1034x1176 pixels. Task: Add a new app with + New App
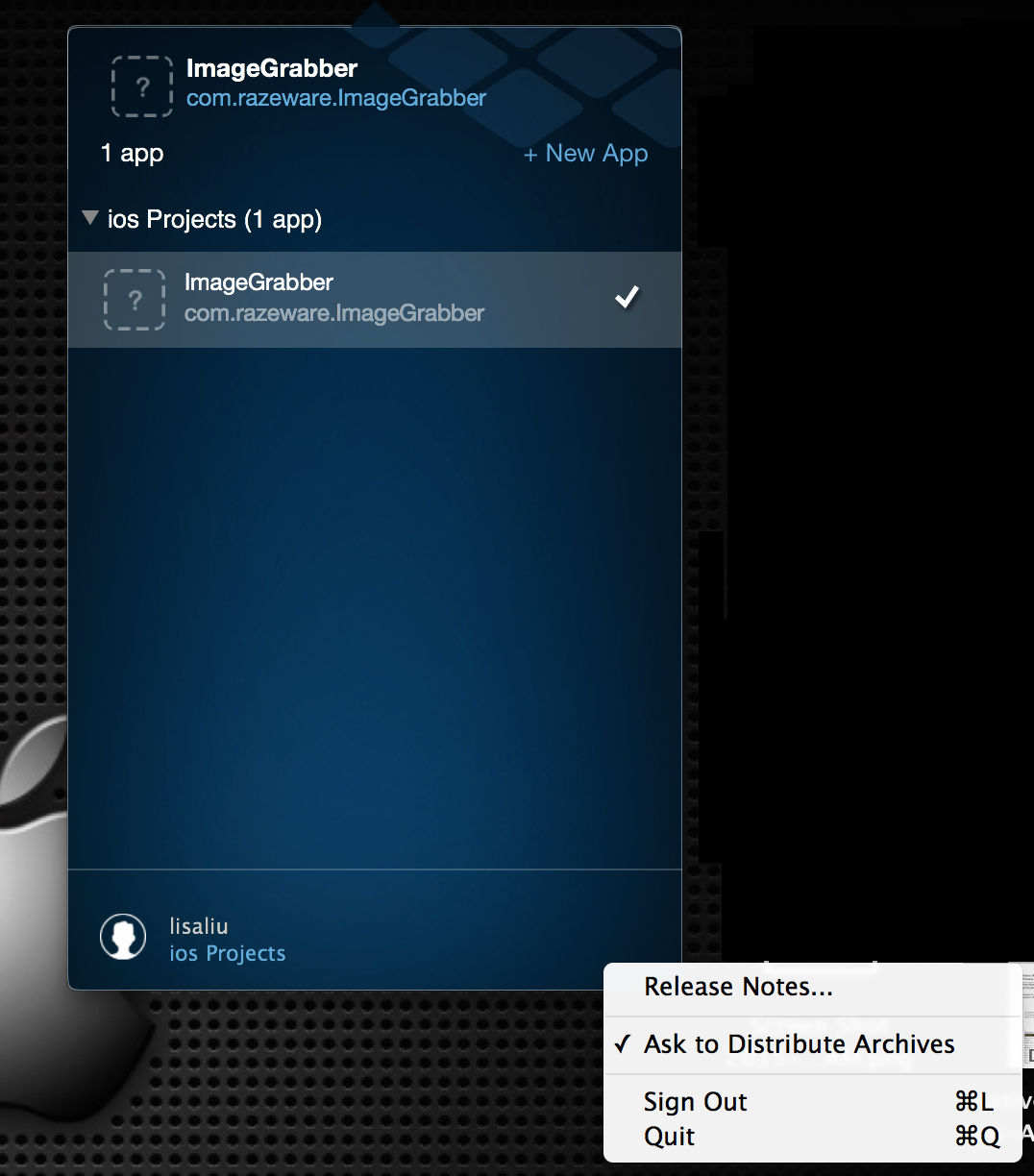pyautogui.click(x=586, y=154)
